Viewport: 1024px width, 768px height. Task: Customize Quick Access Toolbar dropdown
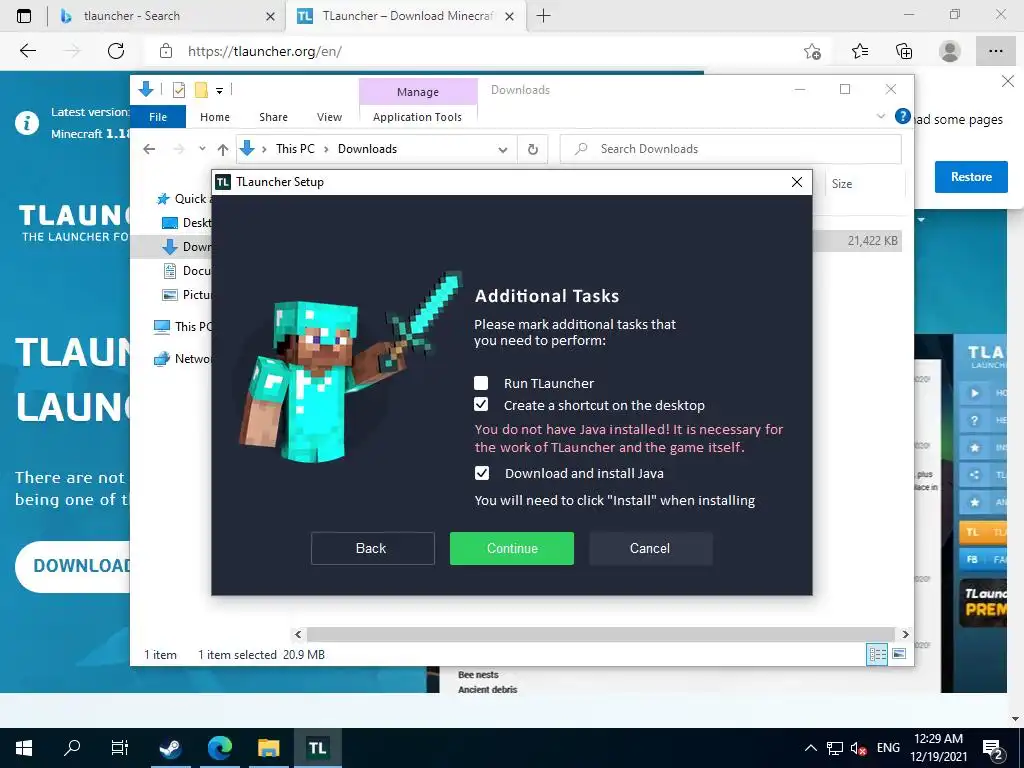tap(219, 91)
